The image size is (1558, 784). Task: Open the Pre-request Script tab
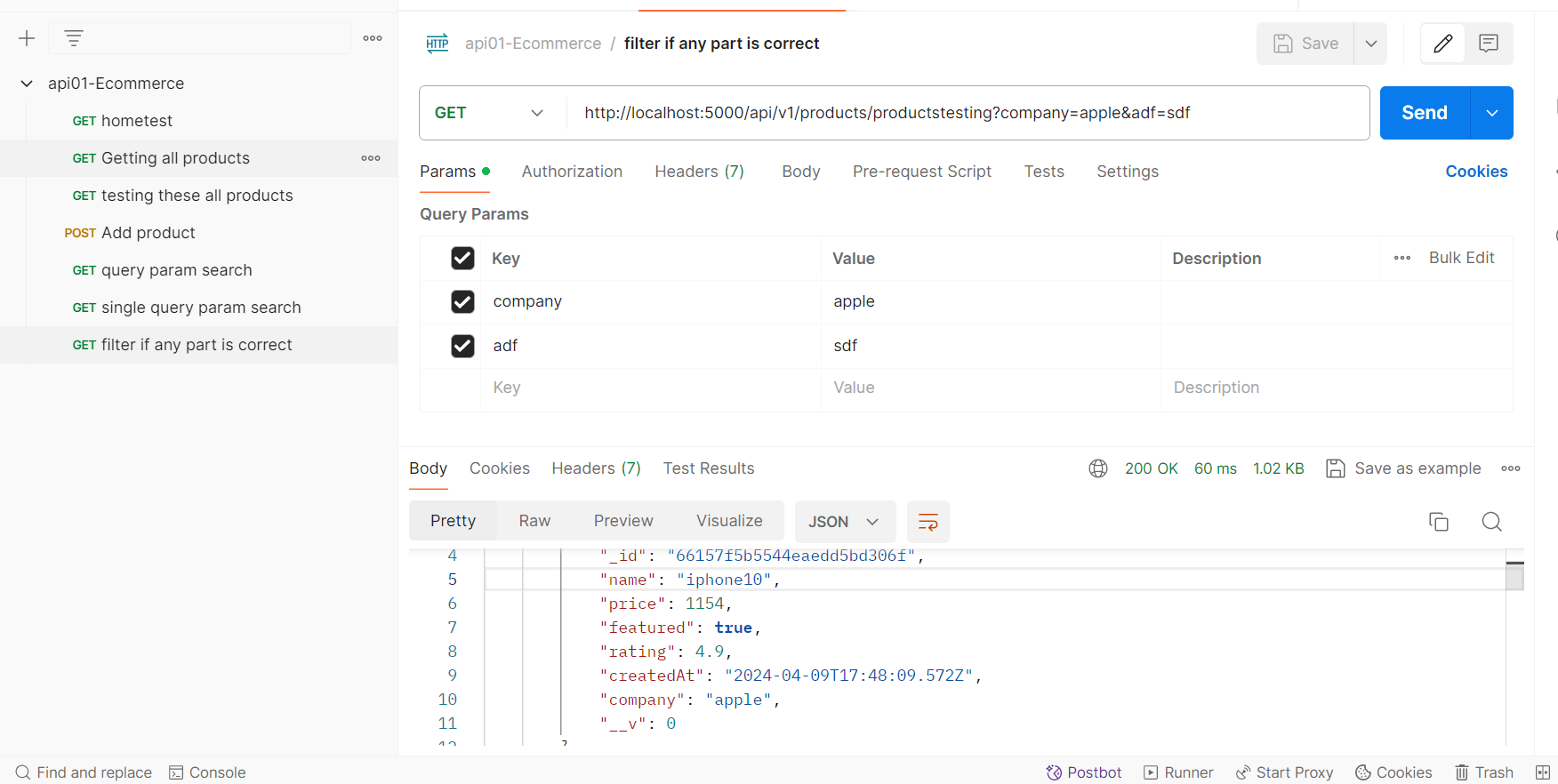[922, 172]
